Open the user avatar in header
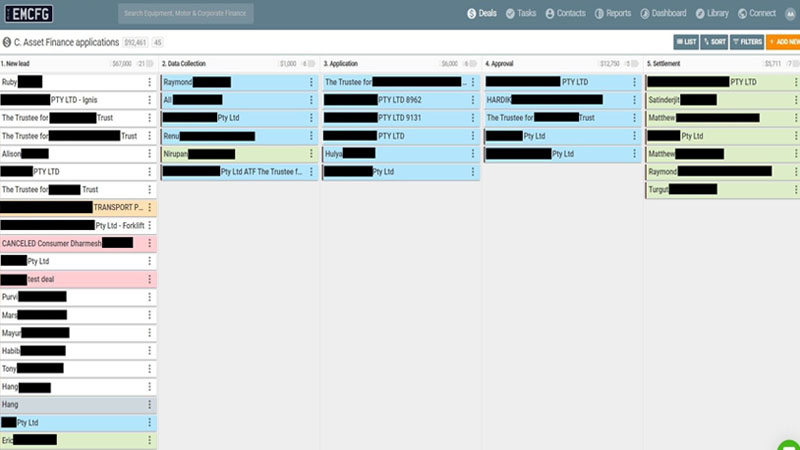 [x=790, y=14]
